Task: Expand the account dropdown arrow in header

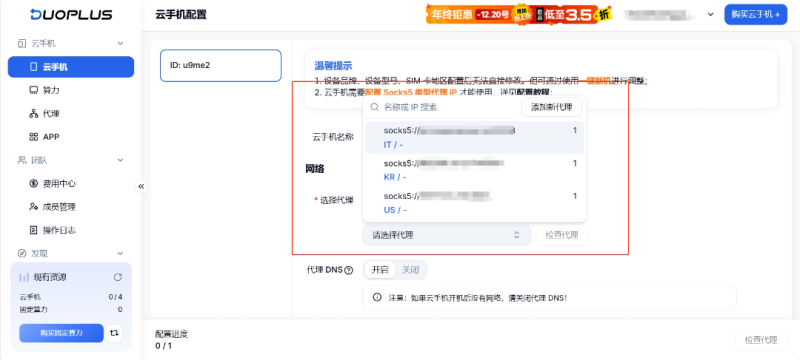Action: (710, 15)
